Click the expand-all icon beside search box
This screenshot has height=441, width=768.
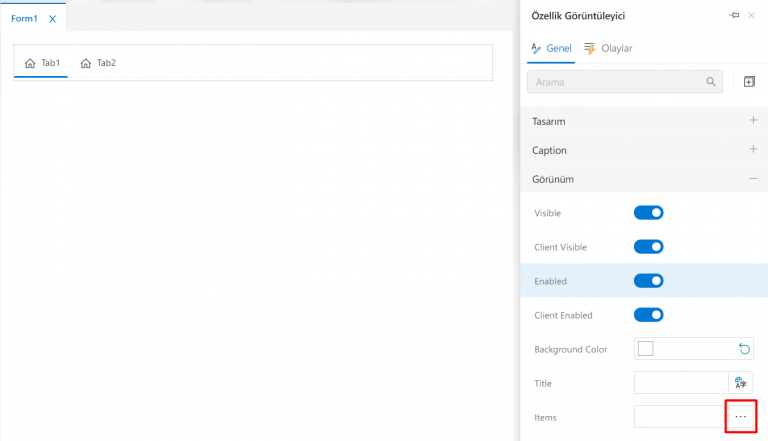click(x=749, y=82)
